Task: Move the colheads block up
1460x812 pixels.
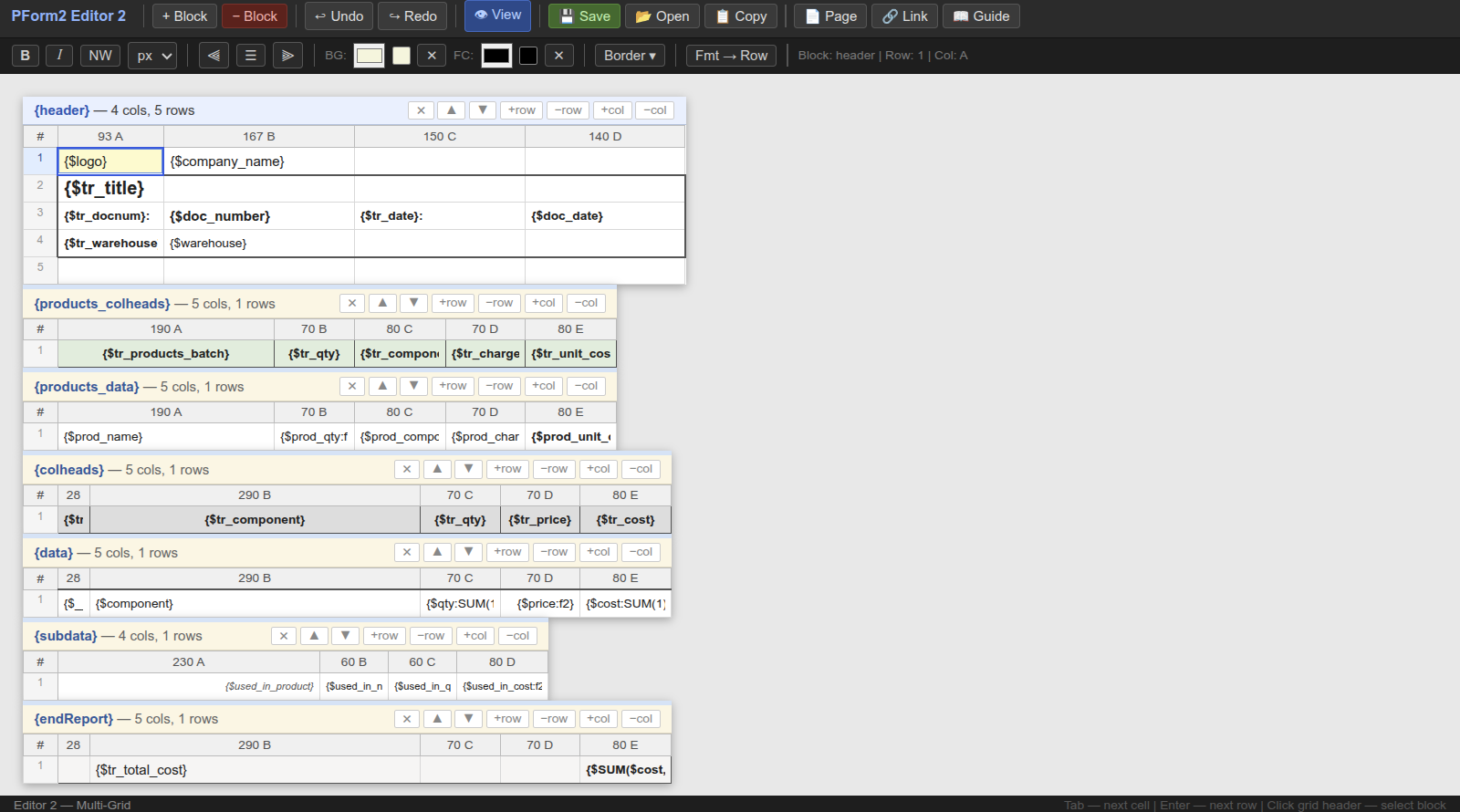Action: tap(438, 469)
